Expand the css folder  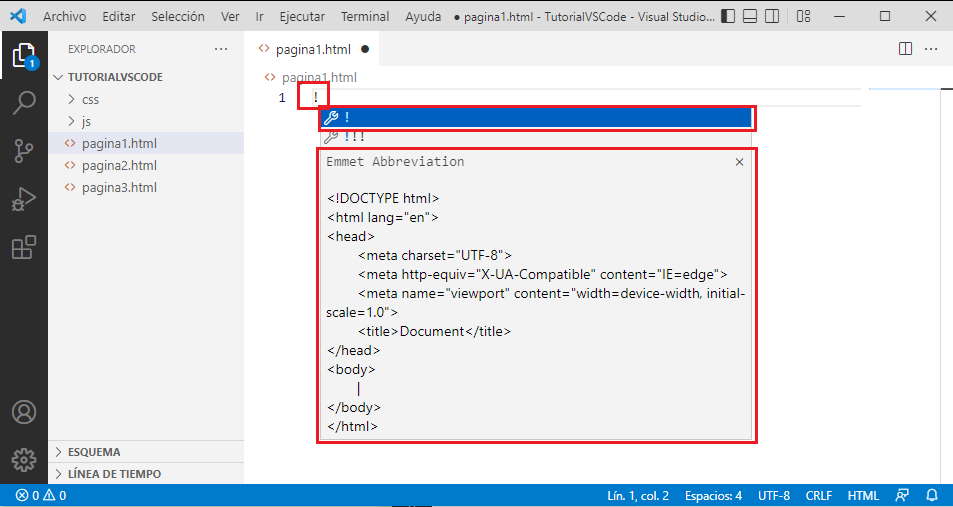click(x=146, y=100)
